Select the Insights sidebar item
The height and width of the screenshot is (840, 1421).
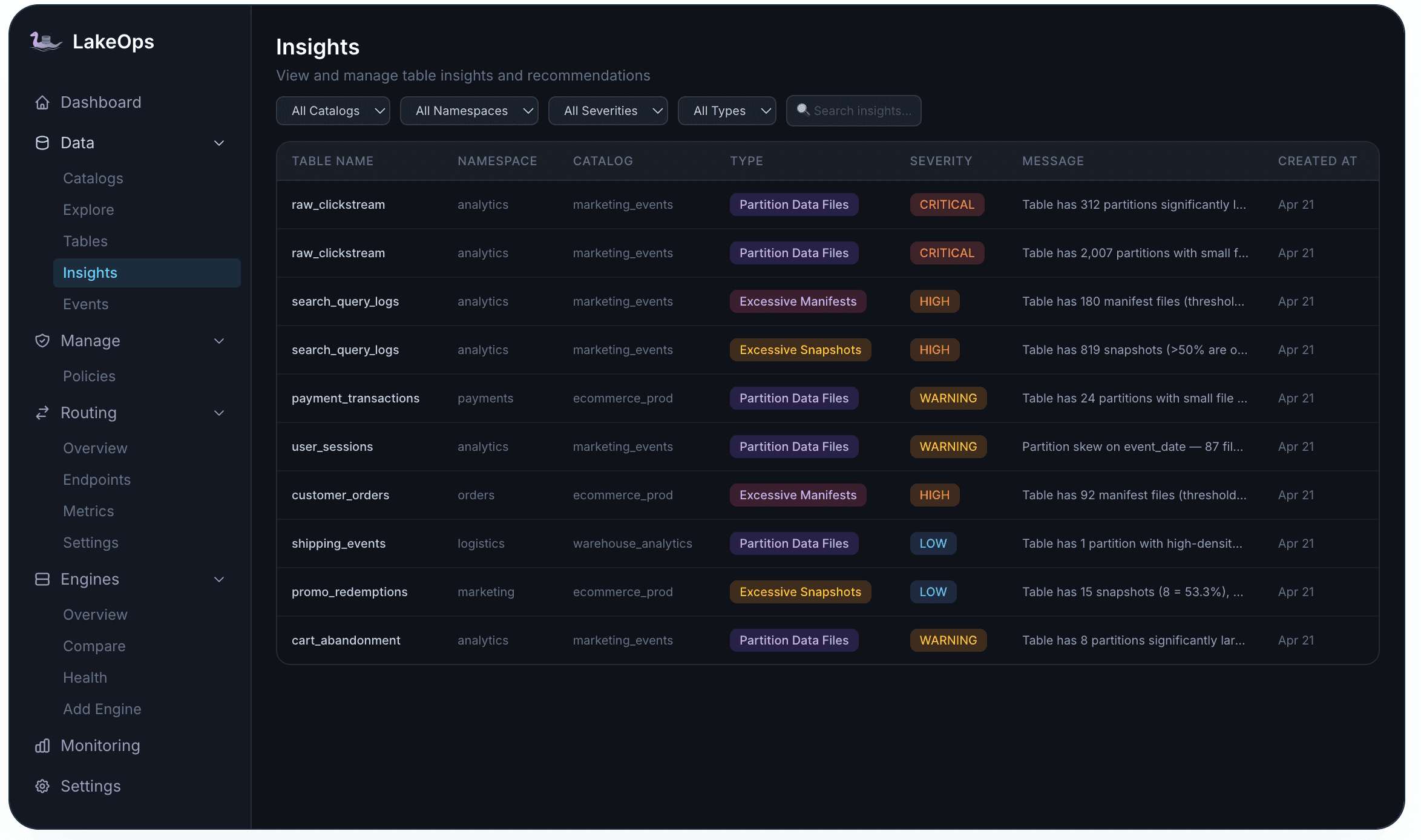(x=146, y=273)
